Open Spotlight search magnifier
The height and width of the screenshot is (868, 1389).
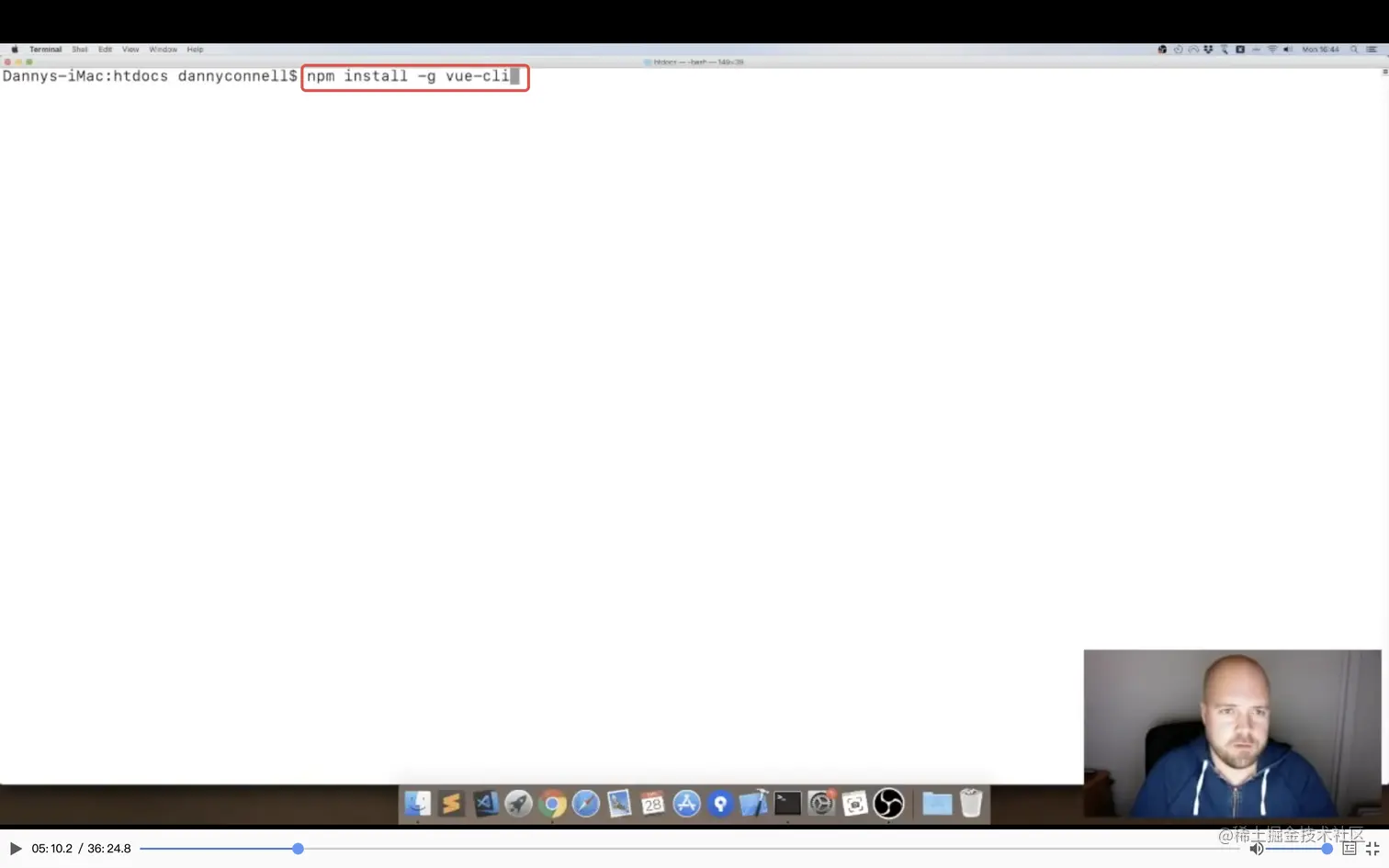point(1353,50)
